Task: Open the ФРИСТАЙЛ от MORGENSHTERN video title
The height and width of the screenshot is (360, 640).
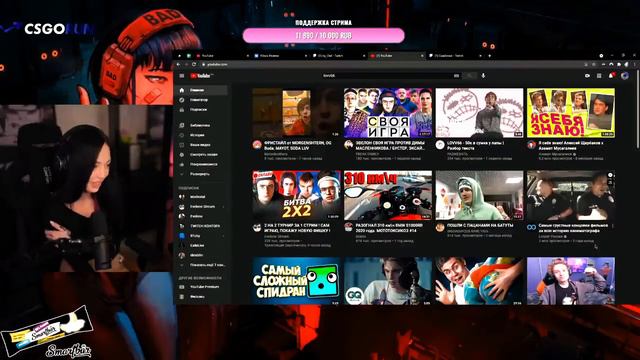Action: [x=298, y=146]
